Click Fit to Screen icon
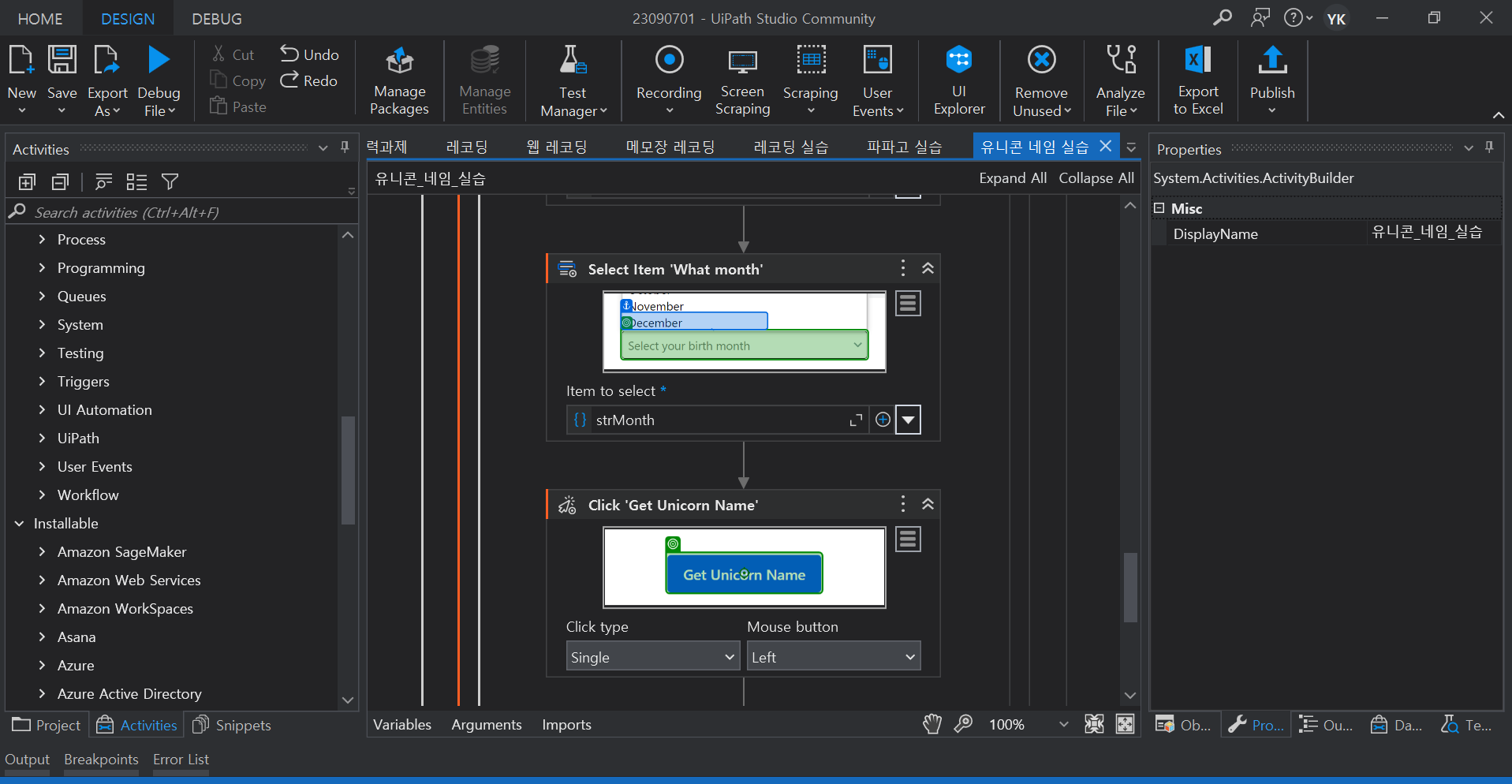The height and width of the screenshot is (784, 1512). pos(1094,724)
